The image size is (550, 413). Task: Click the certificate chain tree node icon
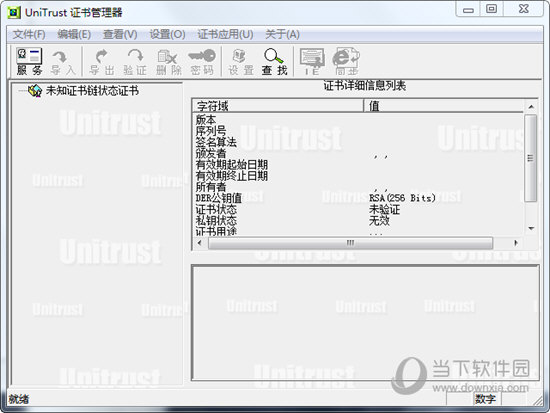tap(35, 91)
